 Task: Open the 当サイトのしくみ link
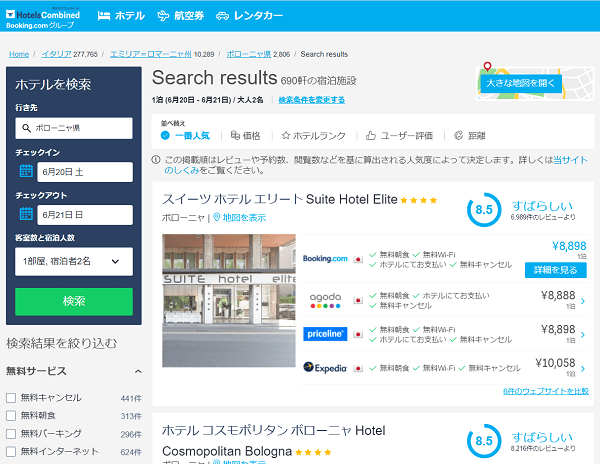570,160
